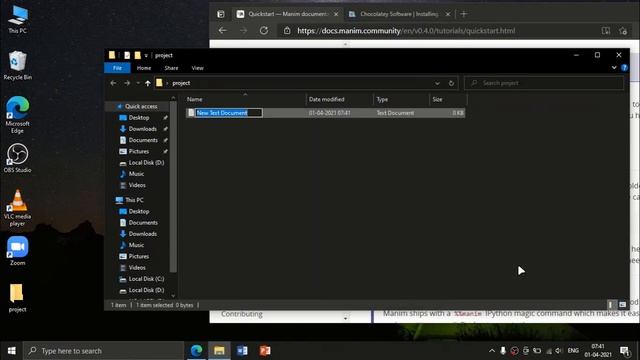The width and height of the screenshot is (640, 360).
Task: Sort files by Name column
Action: pyautogui.click(x=245, y=99)
